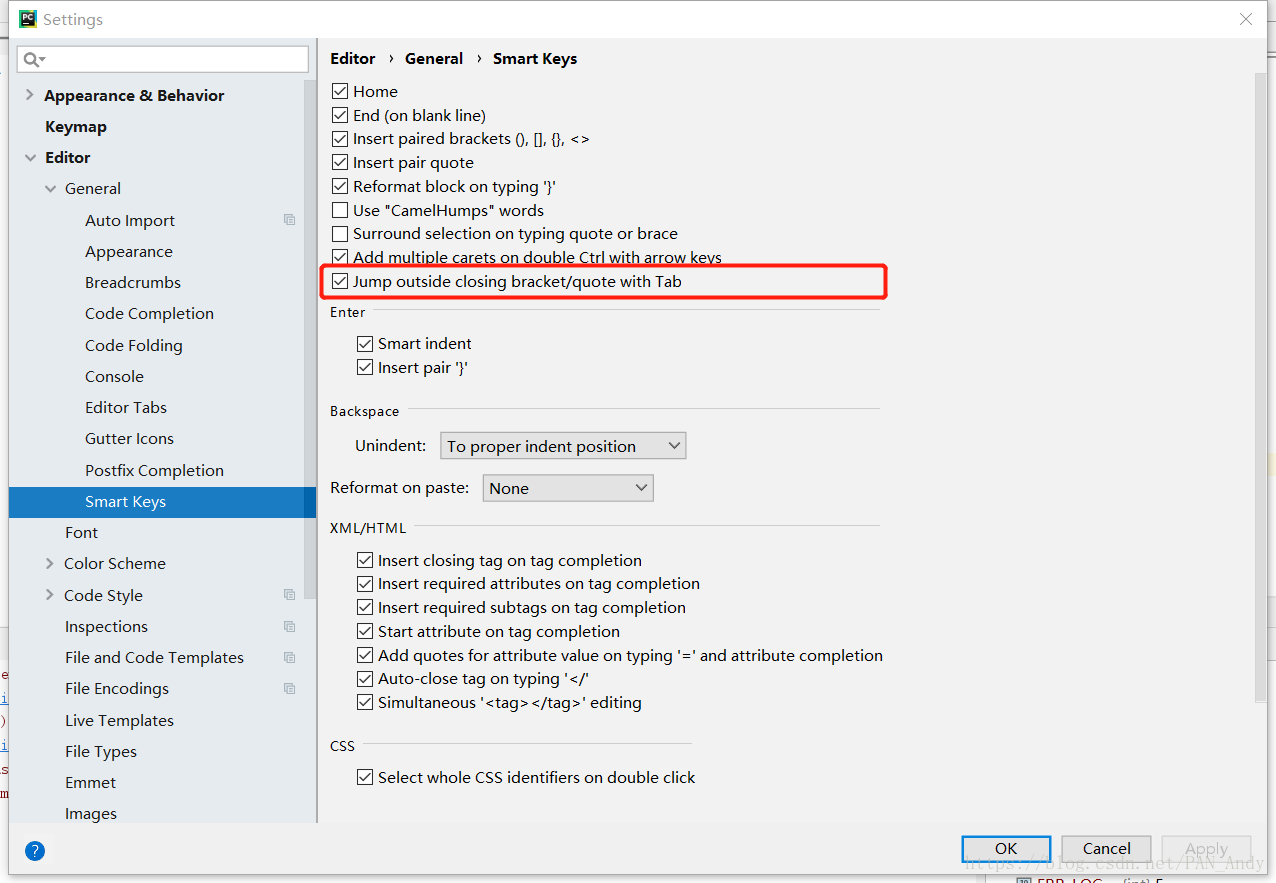1276x883 pixels.
Task: Click the copy icon beside File and Code Templates
Action: tap(289, 657)
